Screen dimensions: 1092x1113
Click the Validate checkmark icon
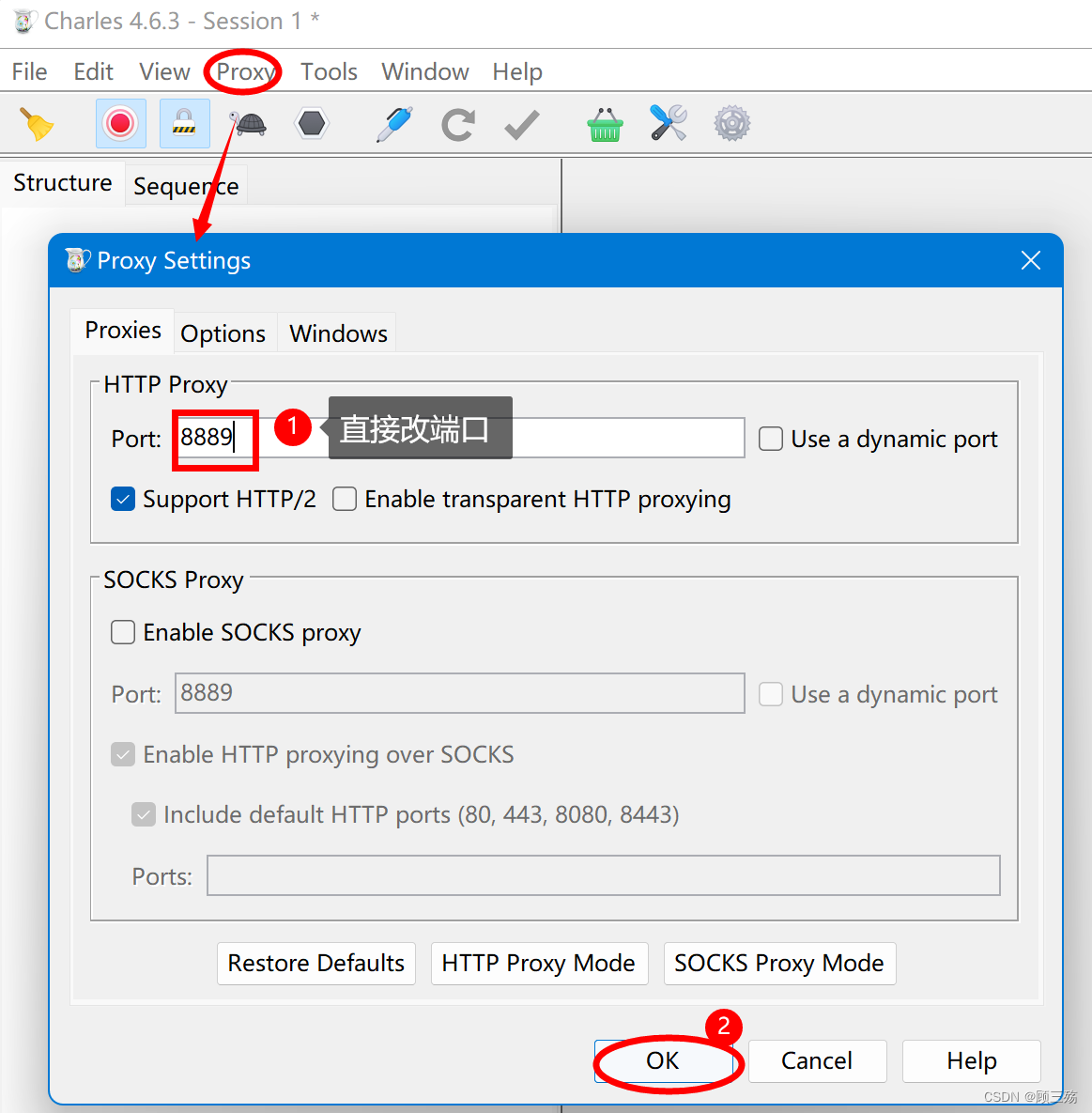[522, 125]
